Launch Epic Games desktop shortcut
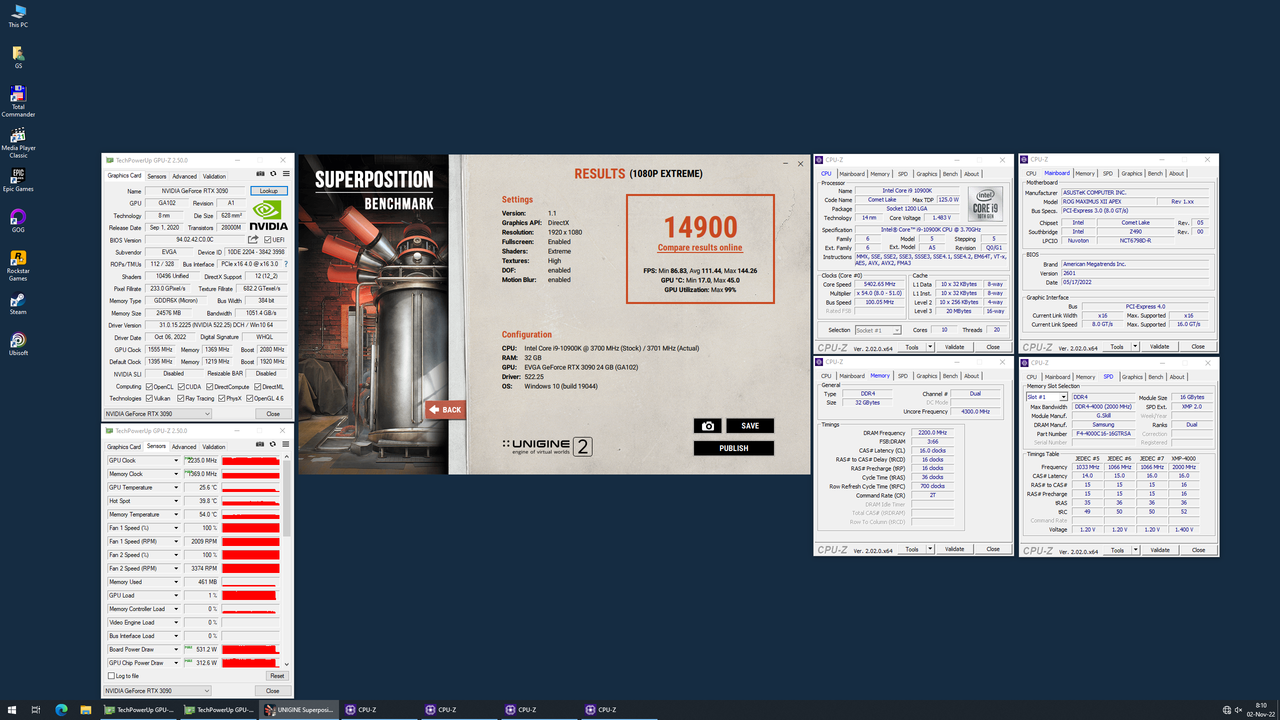The image size is (1280, 720). (18, 181)
